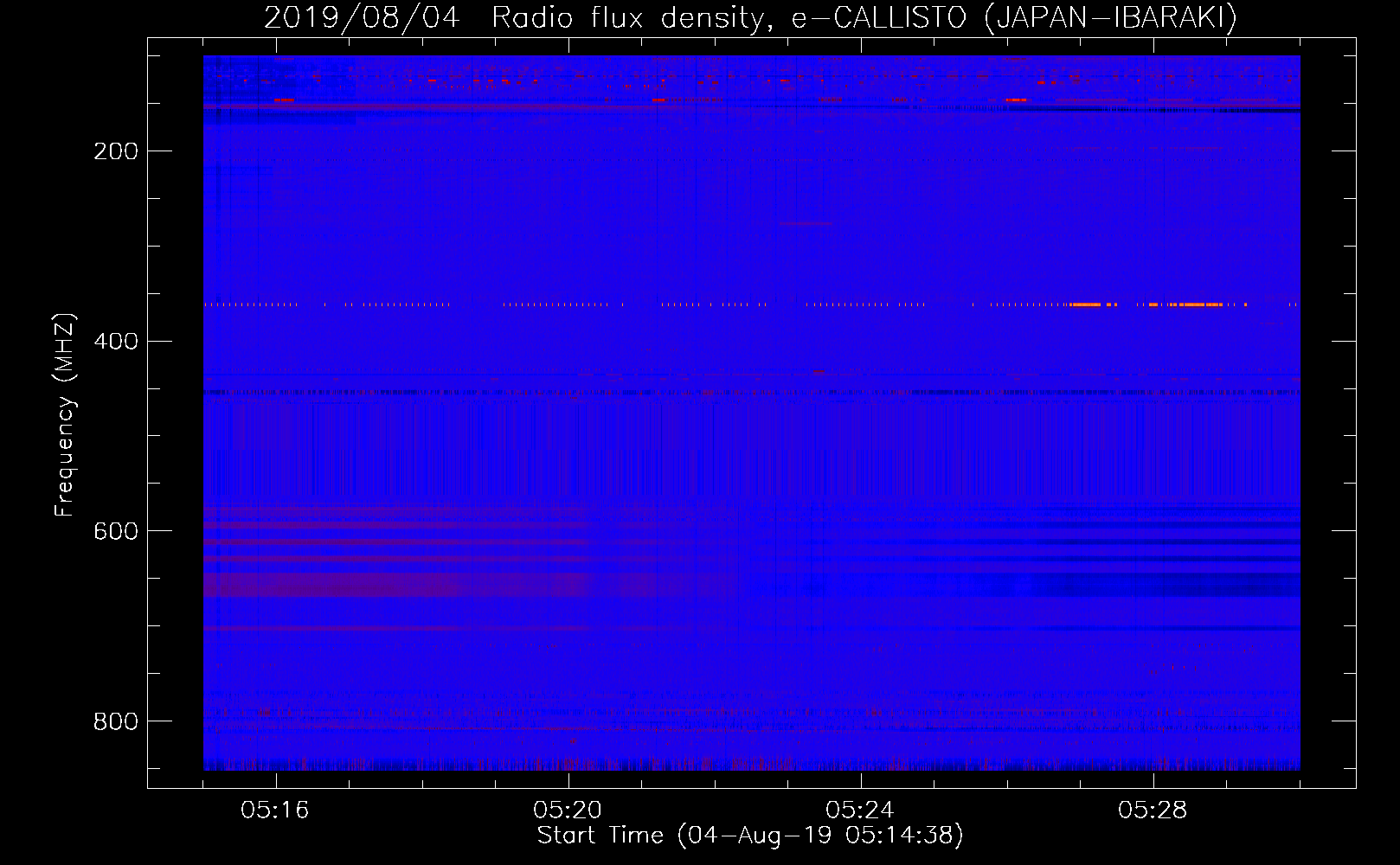Click the 'Start Time (04-Aug-19 05:14:38)' axis label

pos(750,836)
